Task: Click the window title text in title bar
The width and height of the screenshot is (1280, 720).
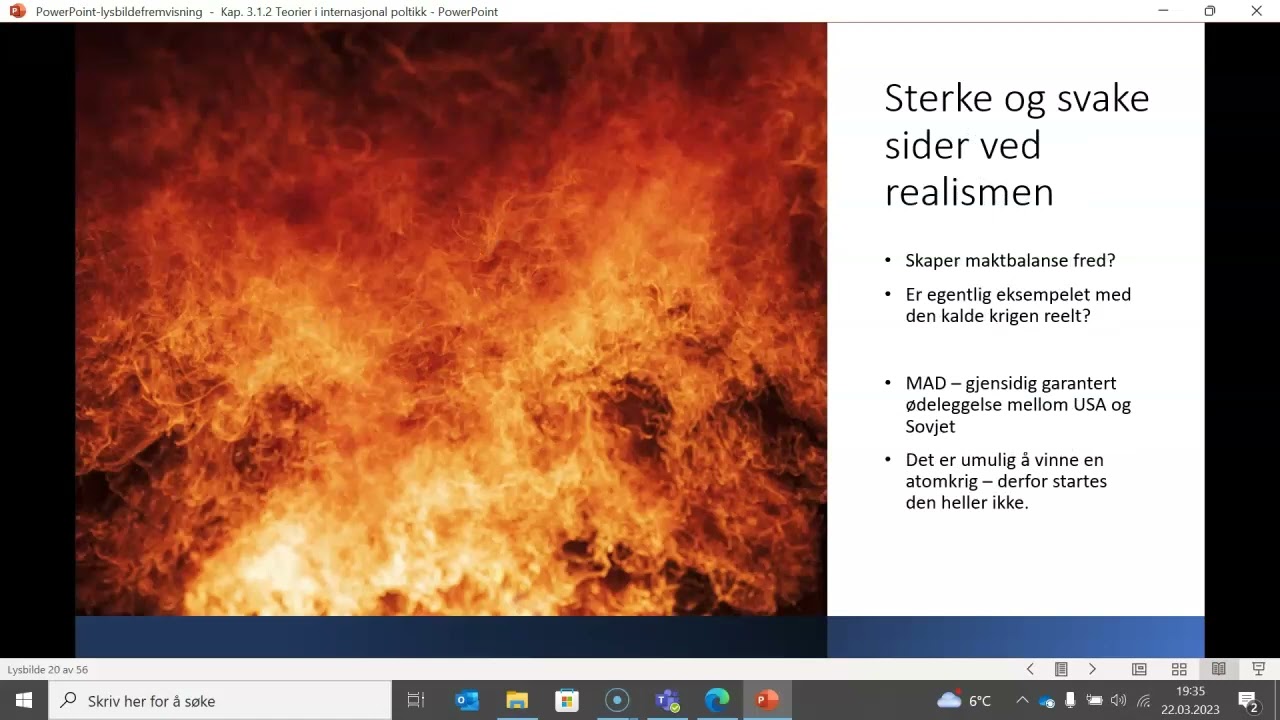Action: (x=267, y=11)
